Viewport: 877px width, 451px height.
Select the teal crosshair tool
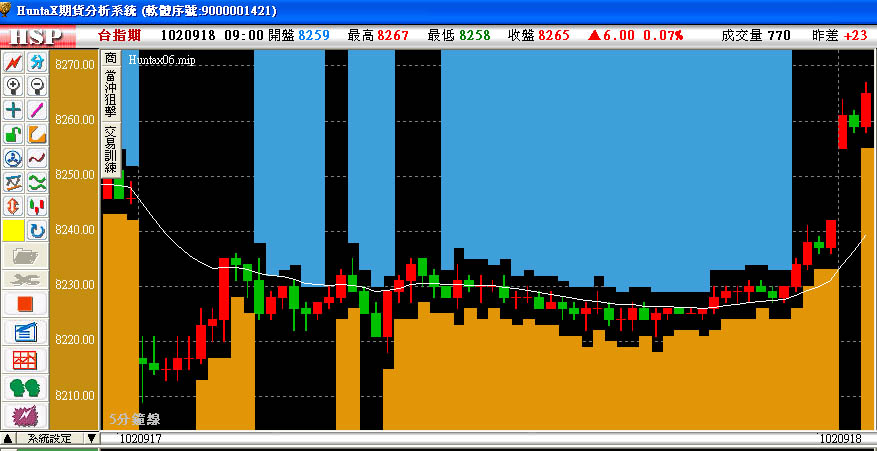click(x=13, y=110)
